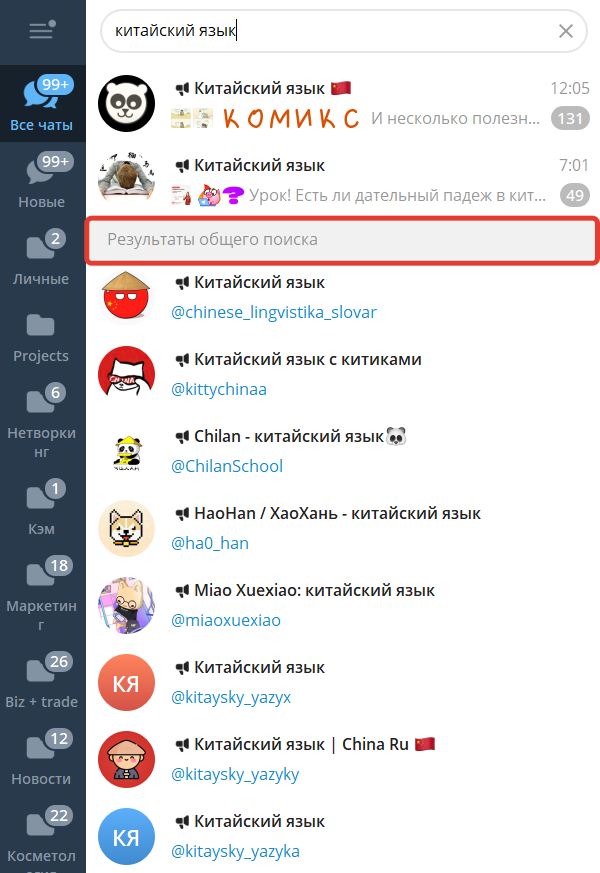Open Китайский язык с китиками channel
Viewport: 600px width, 873px height.
tap(343, 374)
